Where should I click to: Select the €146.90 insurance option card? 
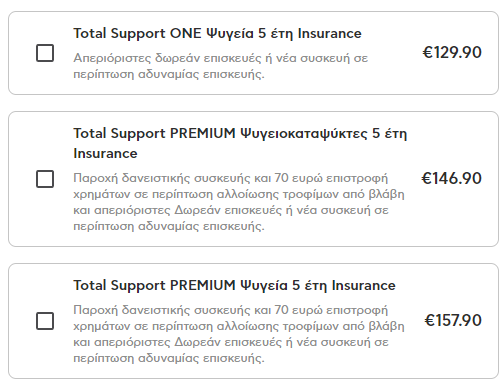(253, 179)
